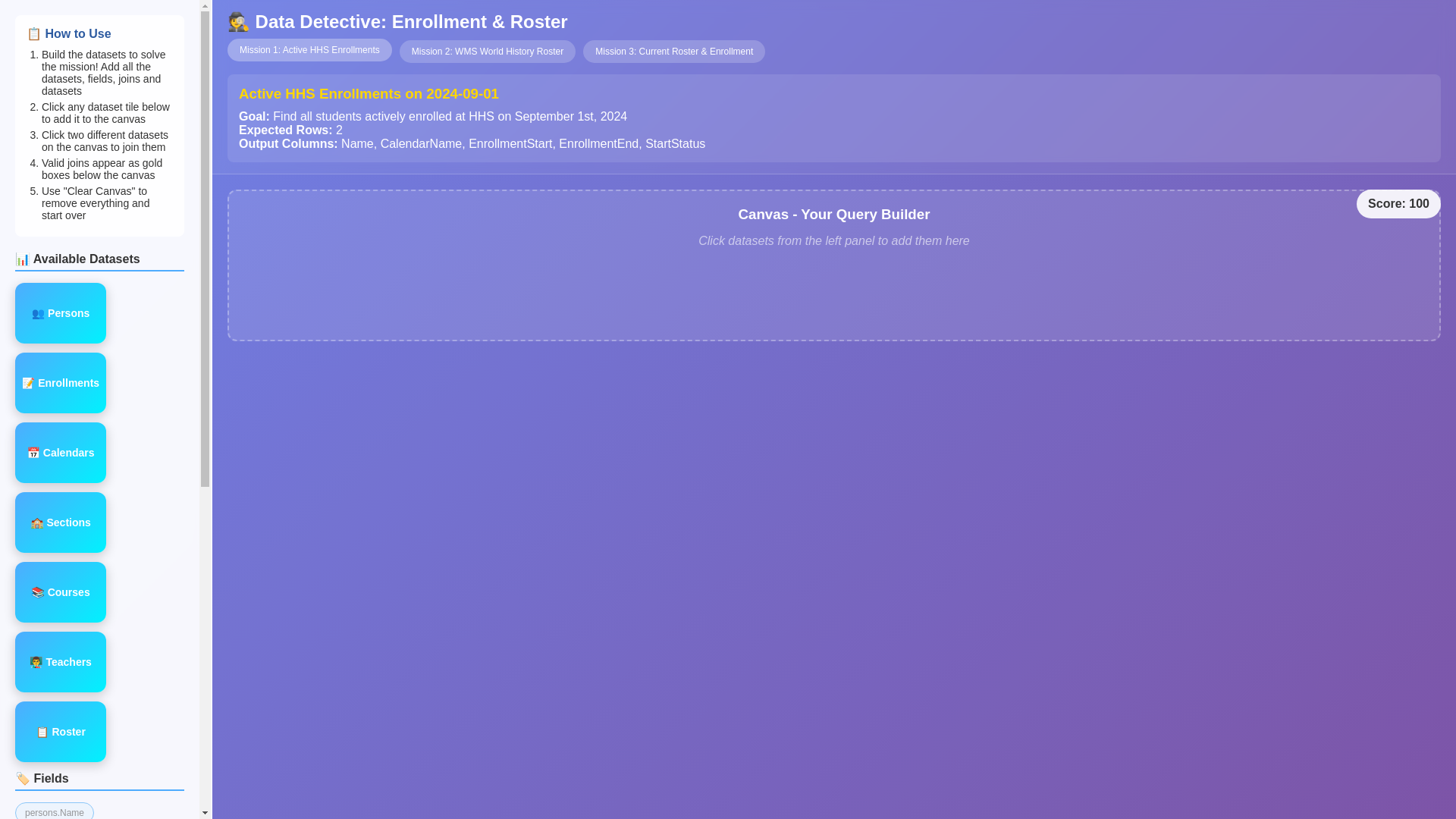The width and height of the screenshot is (1456, 819).
Task: Switch to Mission 2: WMS World History Roster
Action: point(488,52)
